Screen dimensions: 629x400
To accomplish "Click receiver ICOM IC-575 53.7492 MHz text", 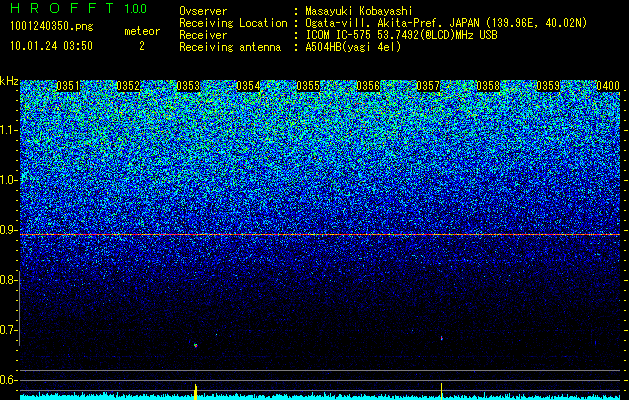I will point(401,35).
